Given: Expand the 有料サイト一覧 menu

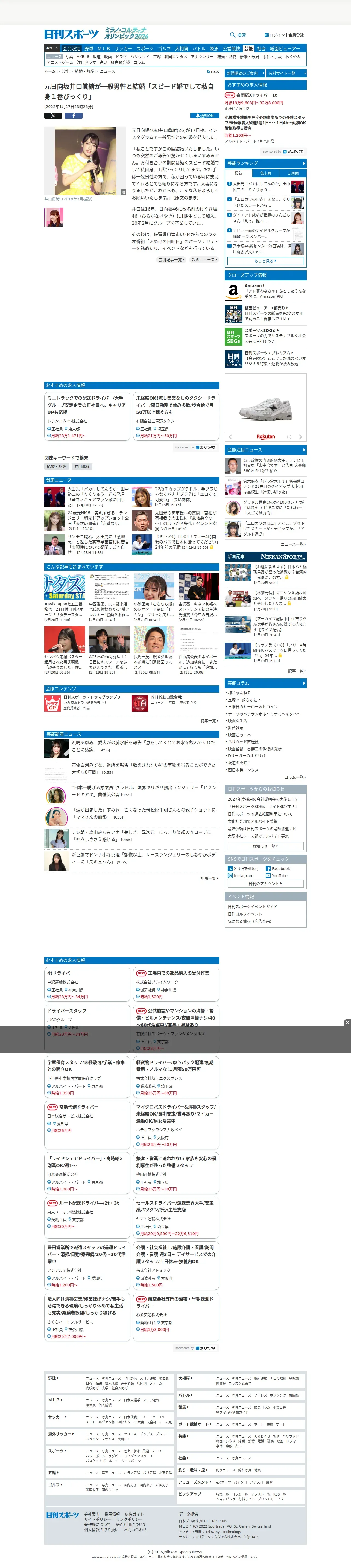Looking at the screenshot, I should pyautogui.click(x=286, y=73).
